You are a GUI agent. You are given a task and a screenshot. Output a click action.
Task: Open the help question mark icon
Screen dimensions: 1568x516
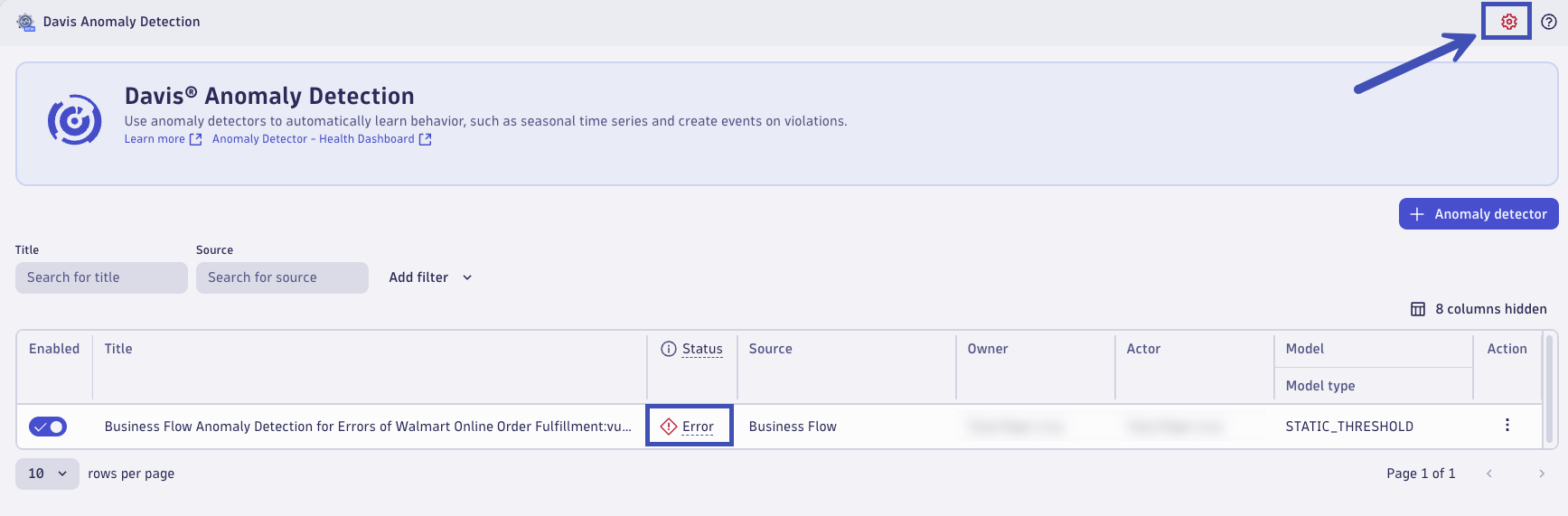click(x=1549, y=22)
